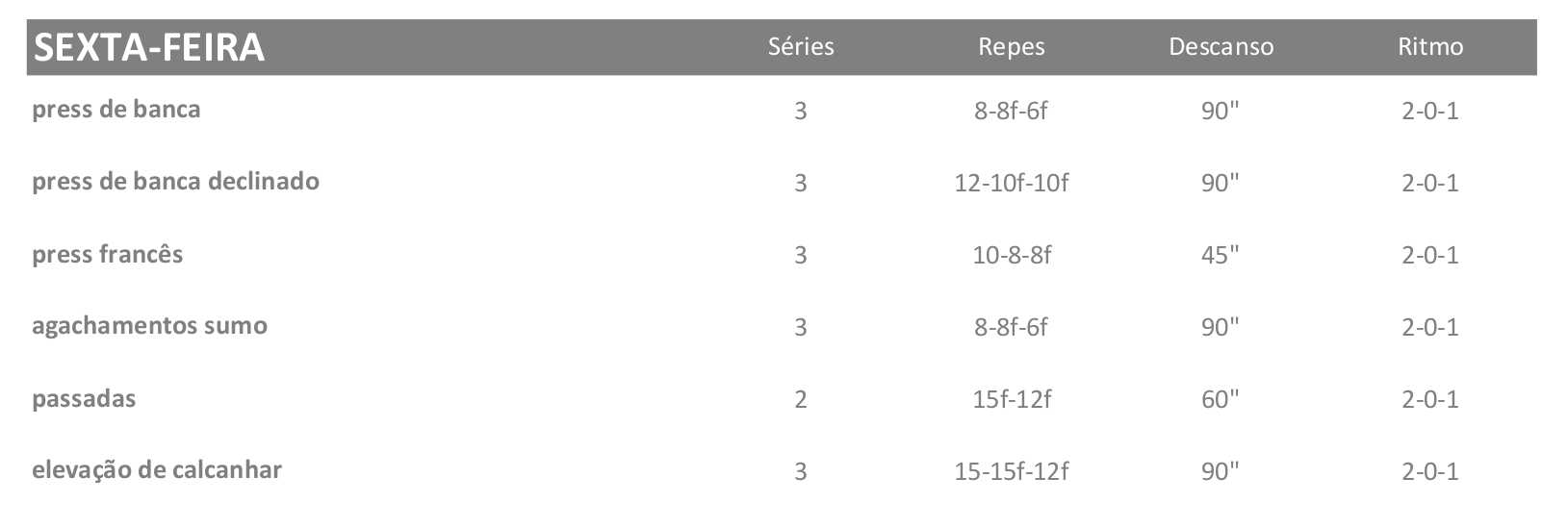Select the Repes column header
Image resolution: width=1568 pixels, height=528 pixels.
tap(1011, 47)
